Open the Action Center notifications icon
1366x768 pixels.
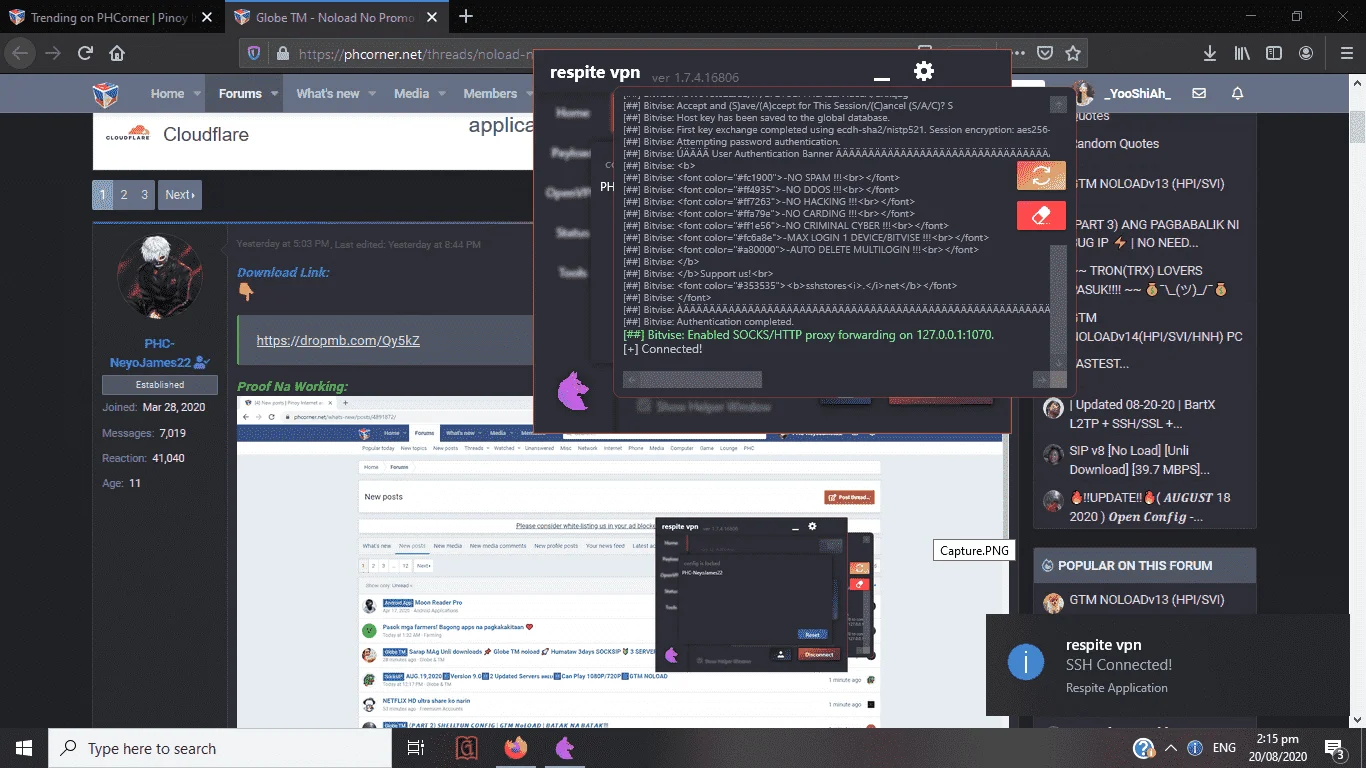pos(1334,748)
